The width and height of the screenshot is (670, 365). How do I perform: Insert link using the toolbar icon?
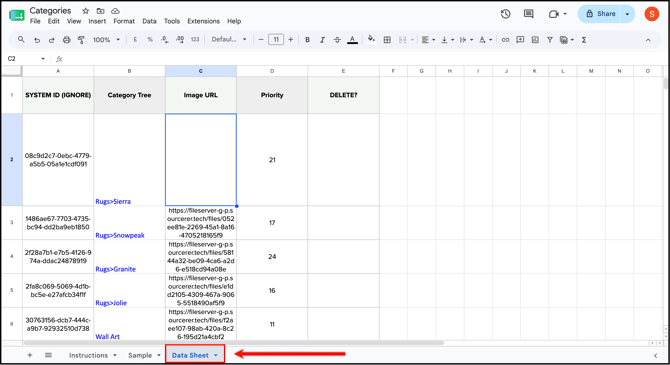pyautogui.click(x=505, y=40)
